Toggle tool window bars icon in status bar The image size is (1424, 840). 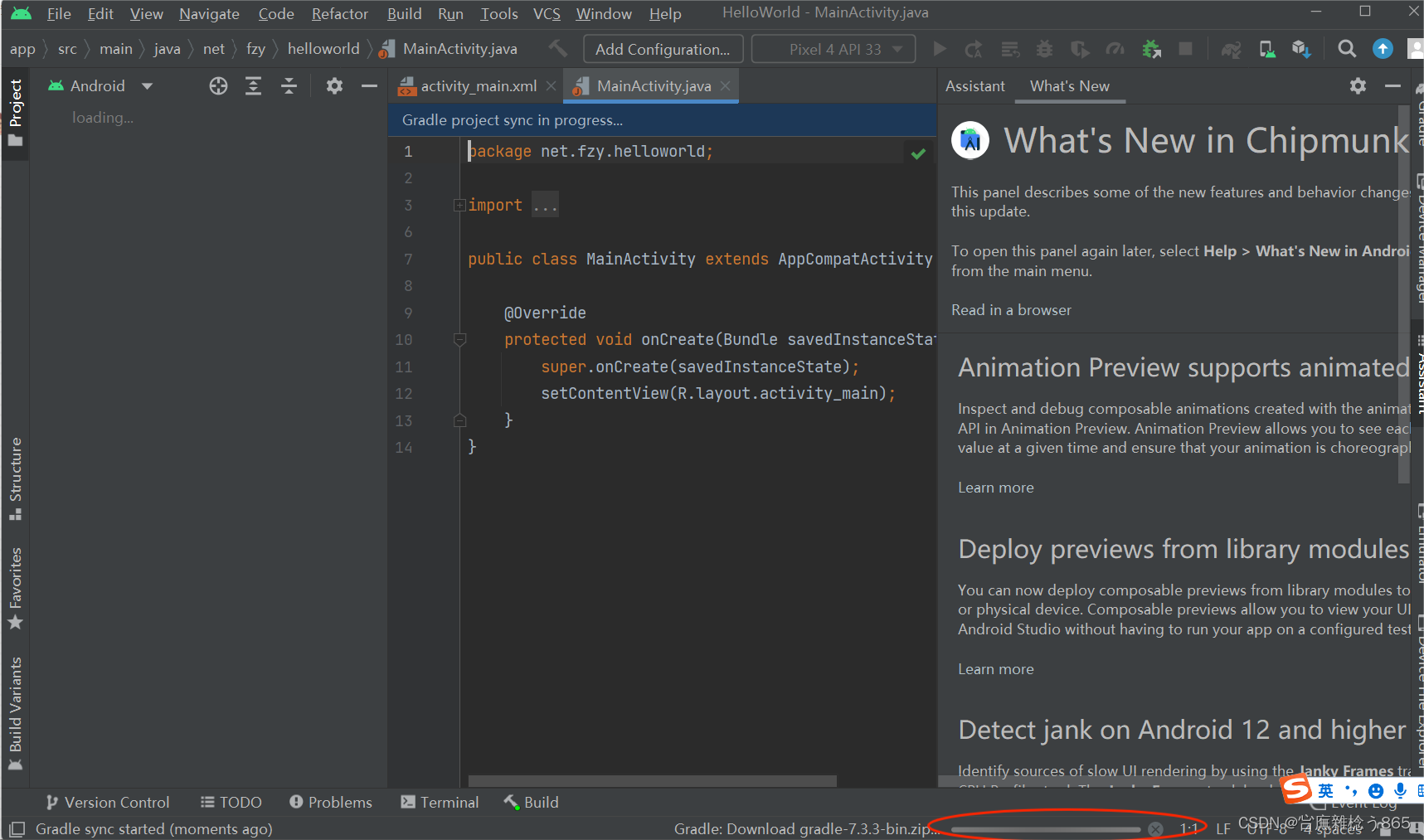(x=17, y=828)
